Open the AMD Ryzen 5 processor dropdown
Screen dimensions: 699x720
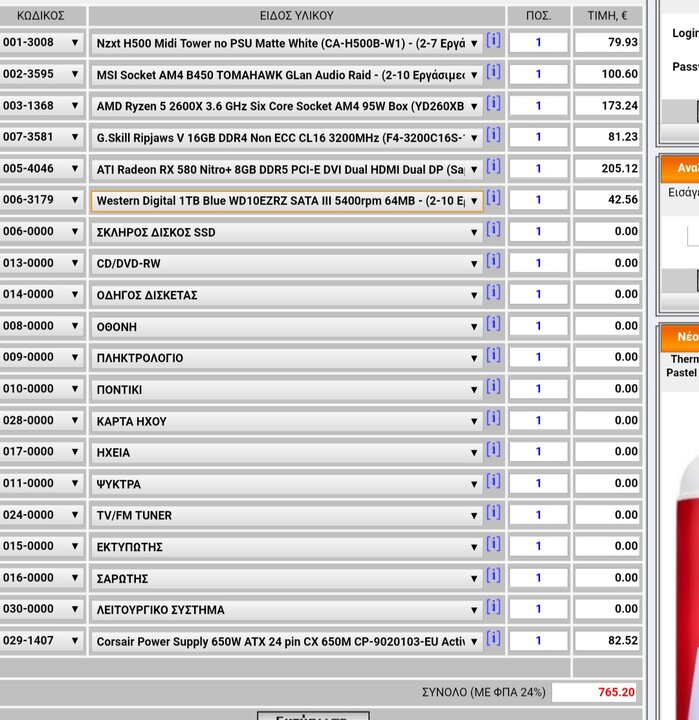[287, 106]
